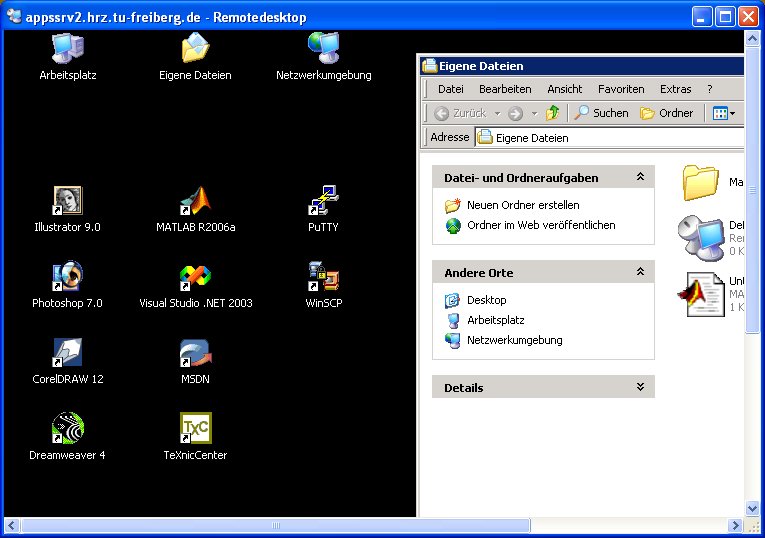Open the Ansichten view mode button
The width and height of the screenshot is (765, 538).
click(x=724, y=113)
